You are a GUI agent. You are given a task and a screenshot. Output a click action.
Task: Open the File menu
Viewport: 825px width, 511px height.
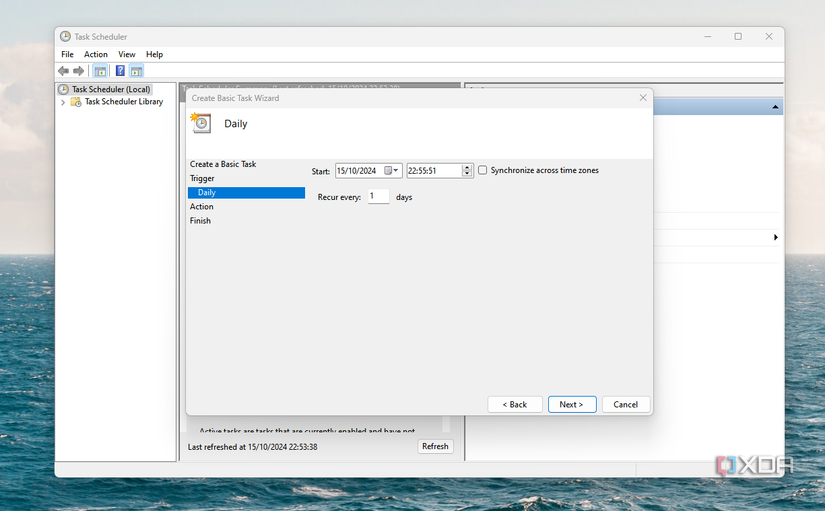pyautogui.click(x=67, y=54)
